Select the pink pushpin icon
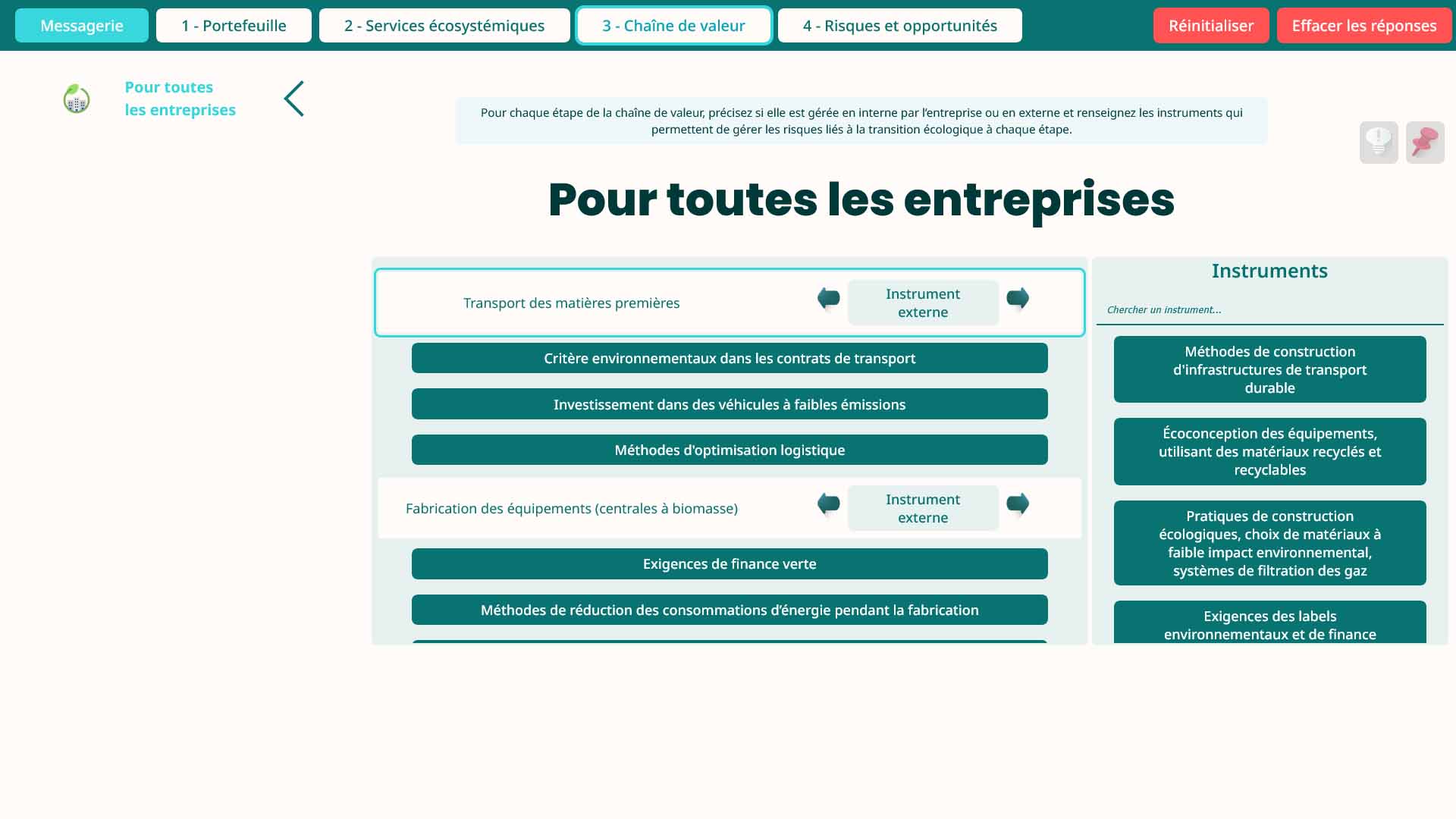This screenshot has height=819, width=1456. pos(1425,143)
